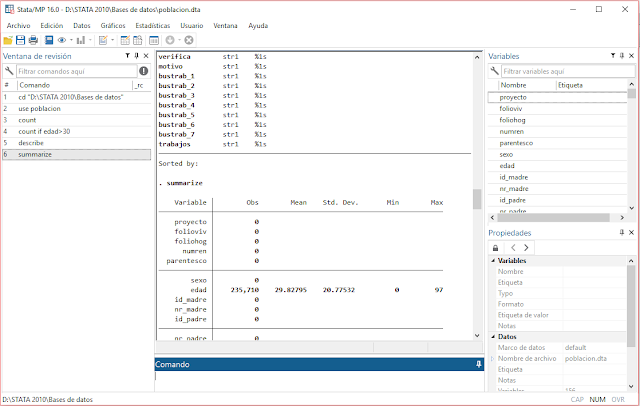Select history command 'describe'
The width and height of the screenshot is (640, 406).
77,143
